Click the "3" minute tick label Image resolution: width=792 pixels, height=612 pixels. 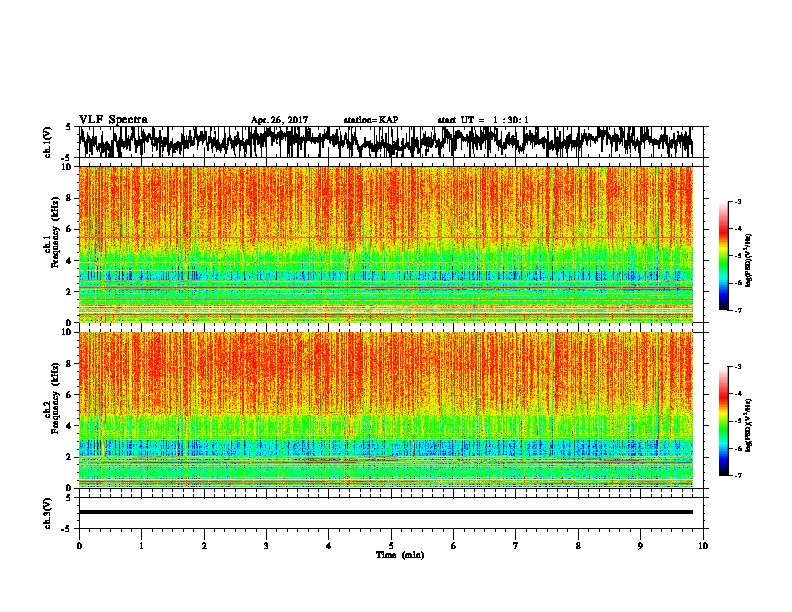click(266, 546)
